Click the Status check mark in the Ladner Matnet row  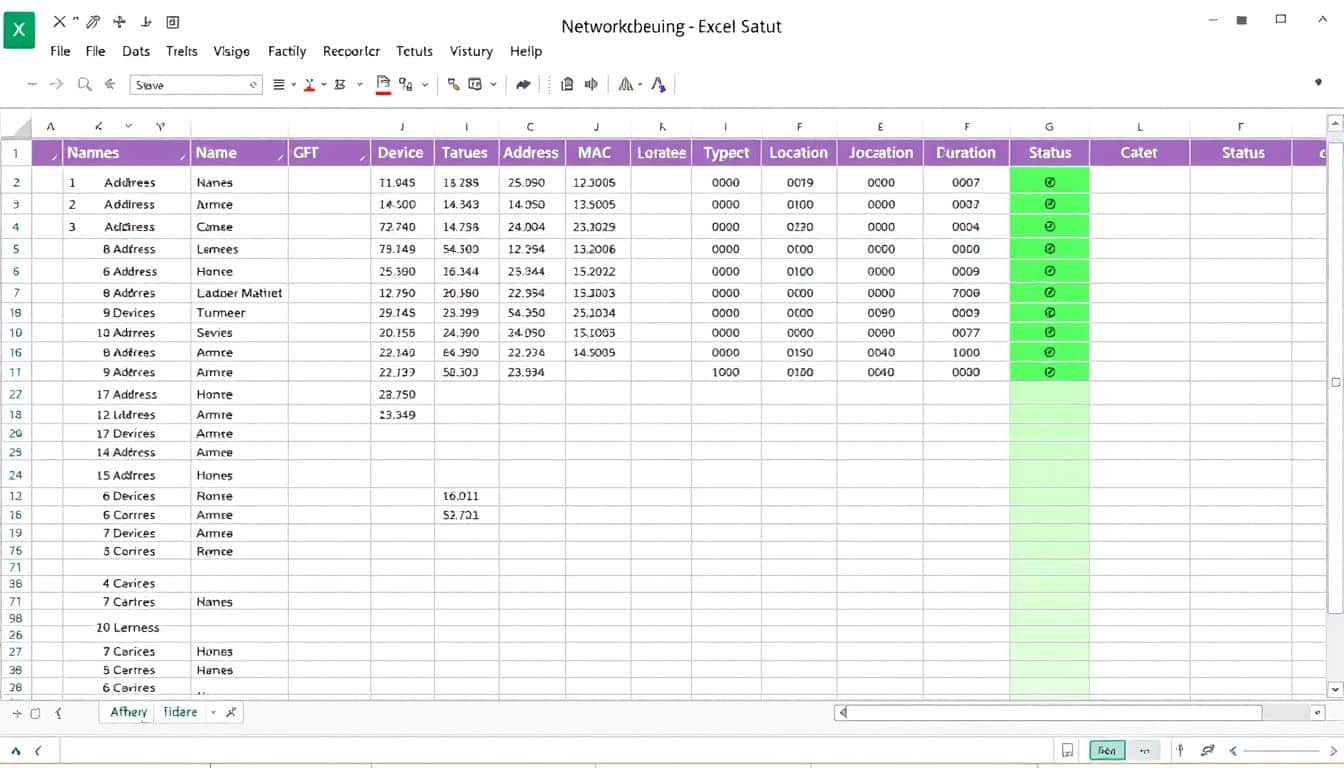click(x=1049, y=293)
